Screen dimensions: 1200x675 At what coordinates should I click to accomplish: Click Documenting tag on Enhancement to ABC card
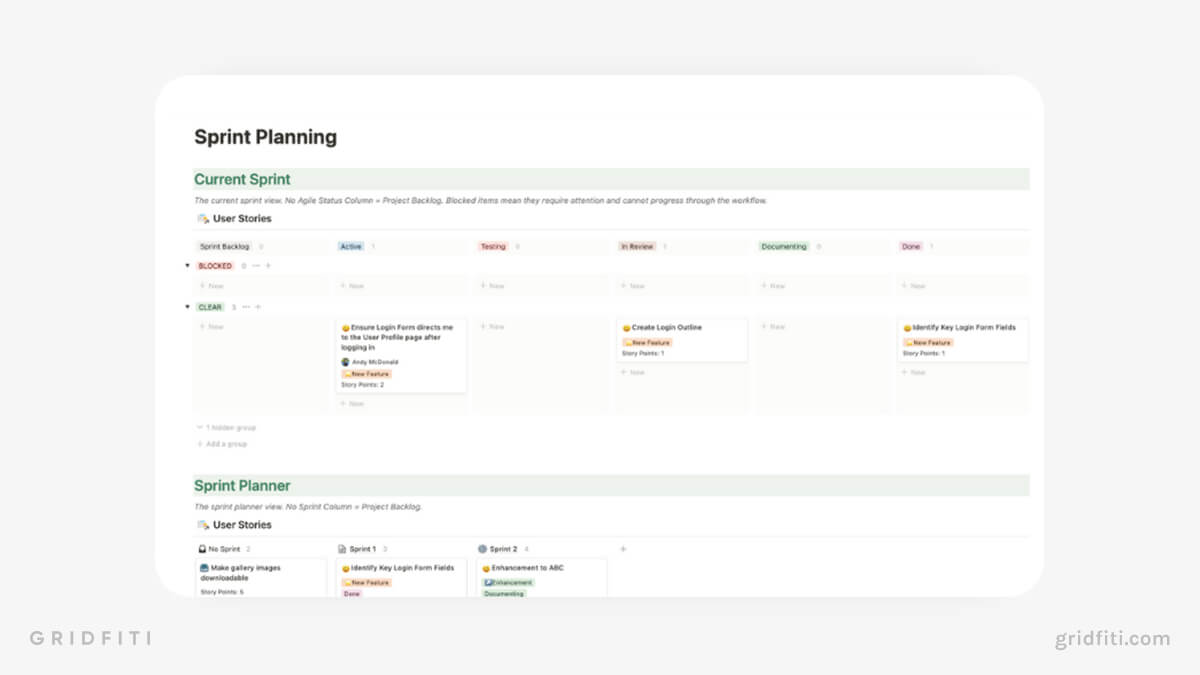click(x=504, y=593)
